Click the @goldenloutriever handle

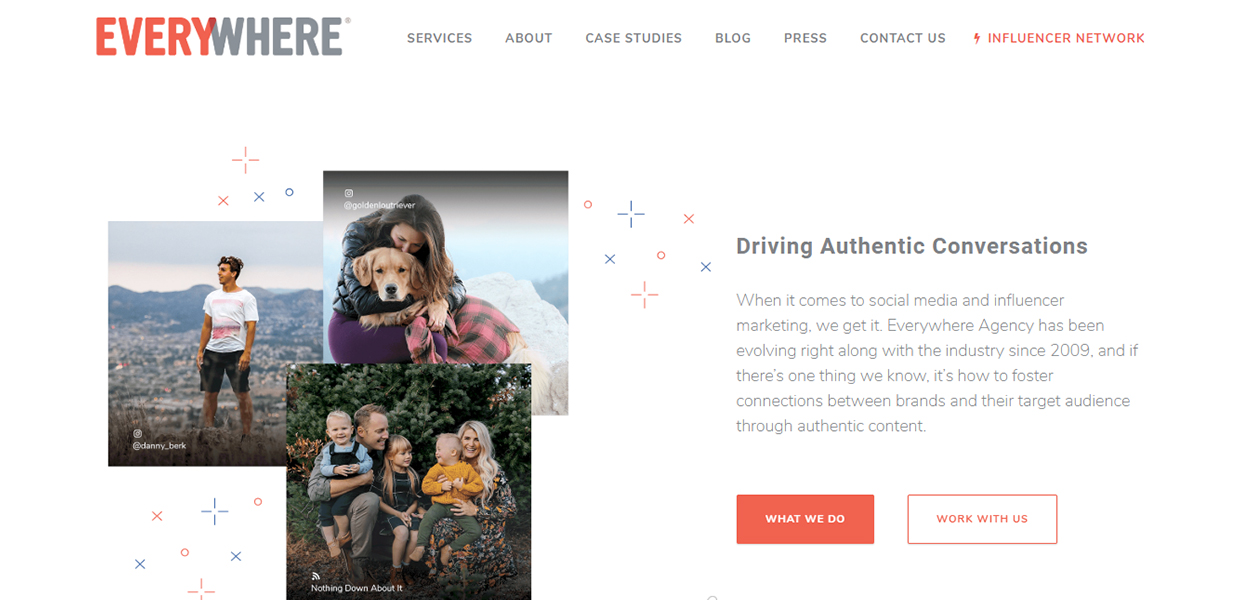[x=379, y=205]
